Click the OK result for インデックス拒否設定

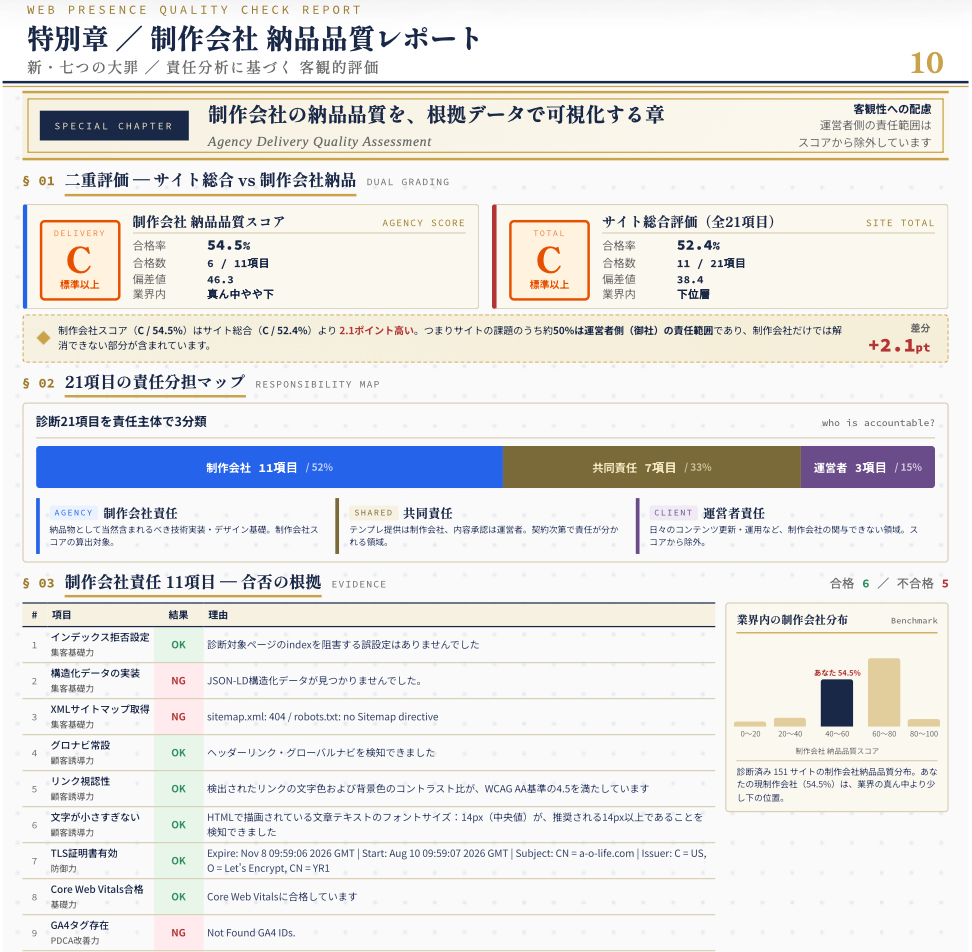tap(179, 645)
